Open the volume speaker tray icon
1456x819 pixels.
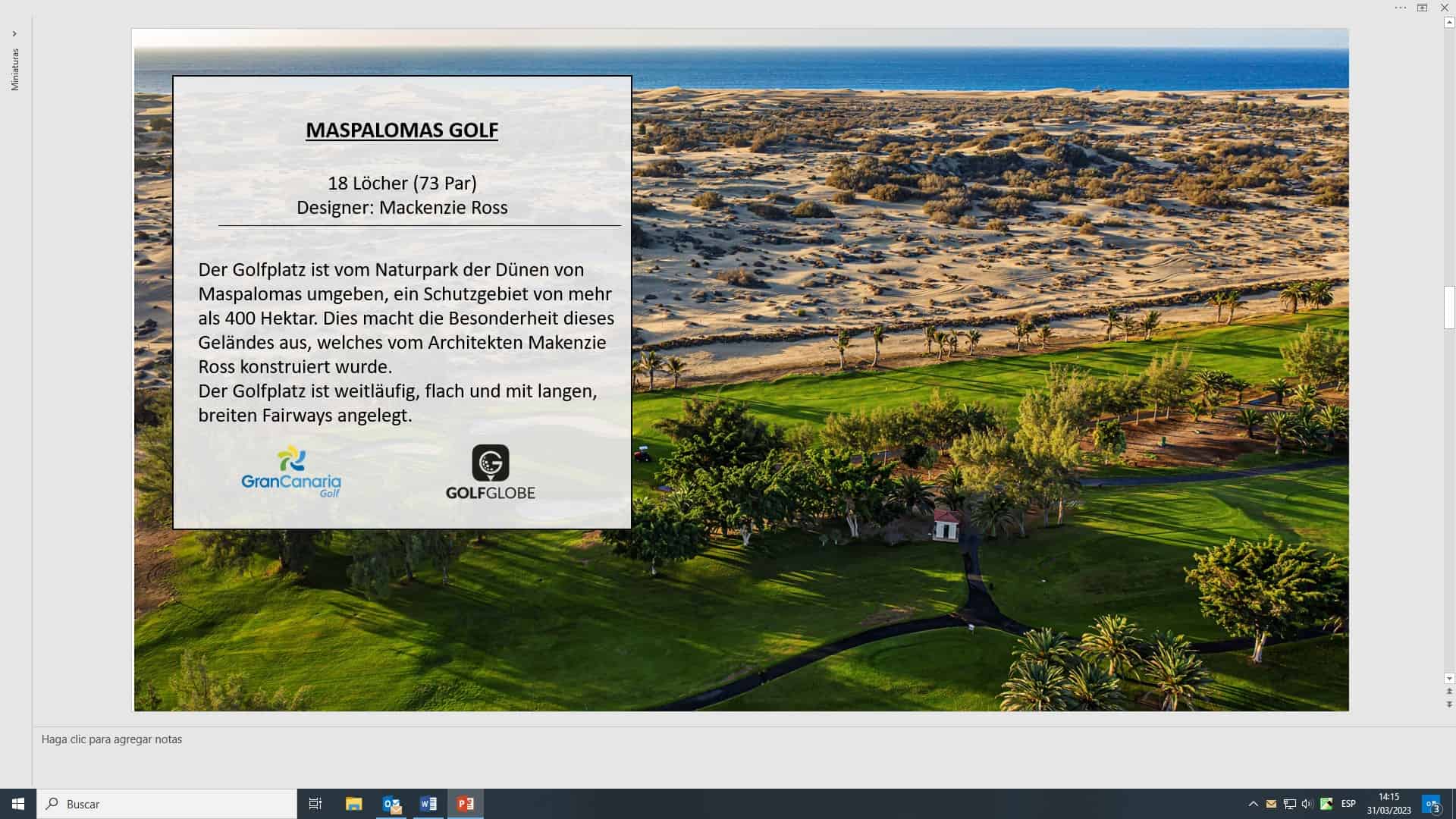click(1307, 804)
